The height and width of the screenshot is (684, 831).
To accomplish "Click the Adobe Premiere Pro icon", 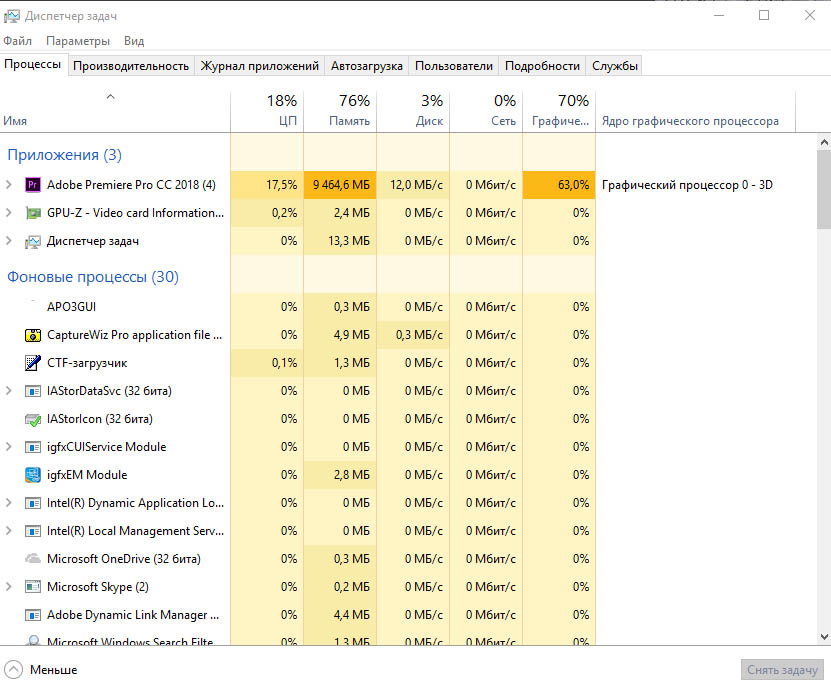I will 33,185.
